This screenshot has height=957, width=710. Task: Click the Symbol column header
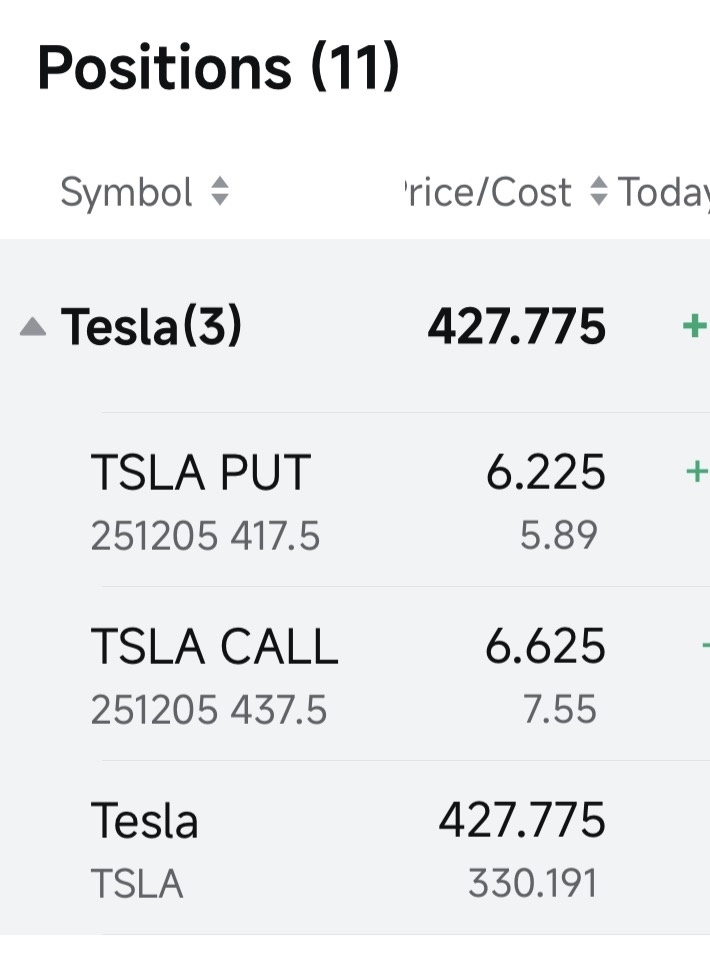[x=126, y=192]
